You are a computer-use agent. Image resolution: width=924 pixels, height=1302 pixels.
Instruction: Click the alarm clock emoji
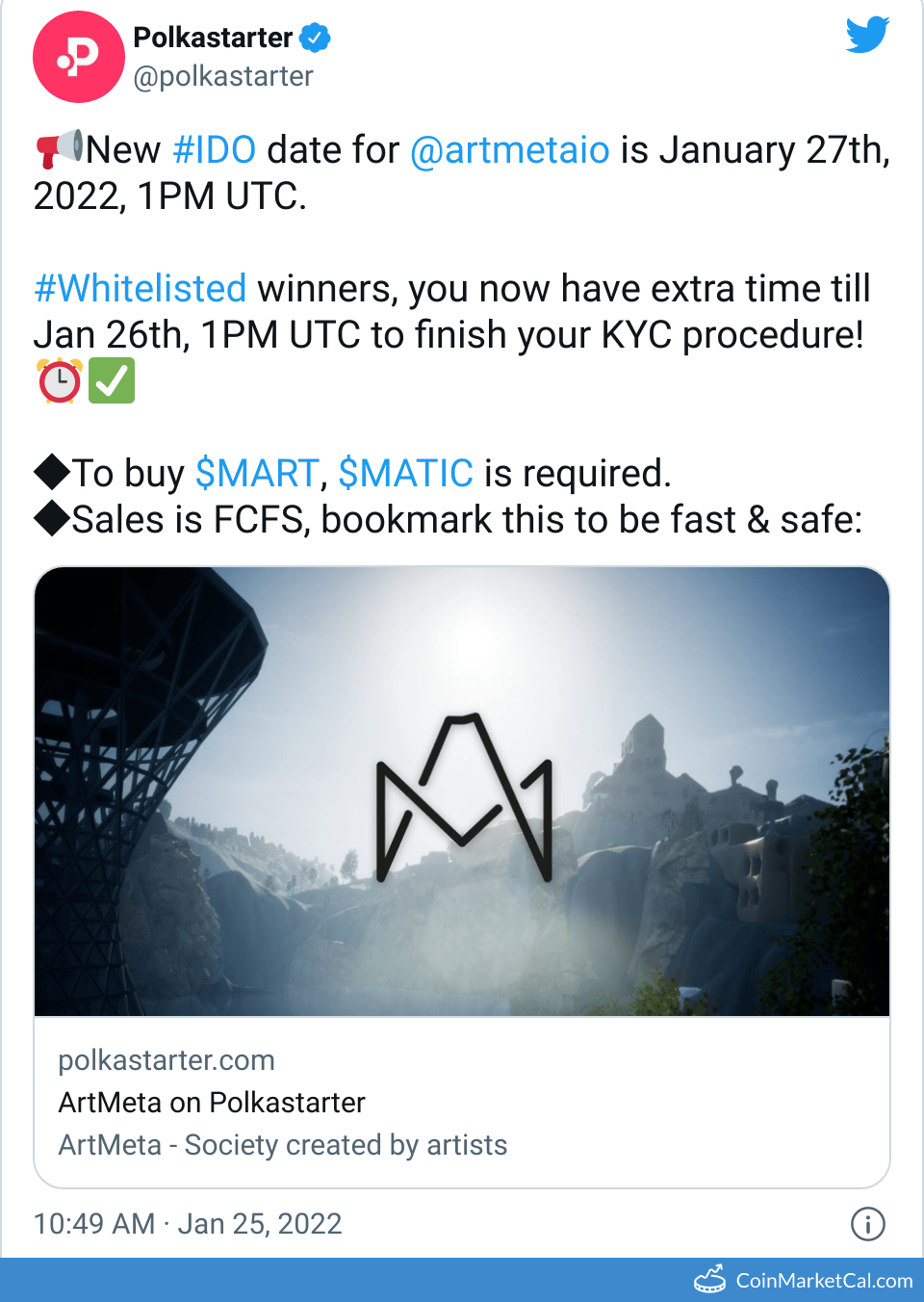click(60, 380)
